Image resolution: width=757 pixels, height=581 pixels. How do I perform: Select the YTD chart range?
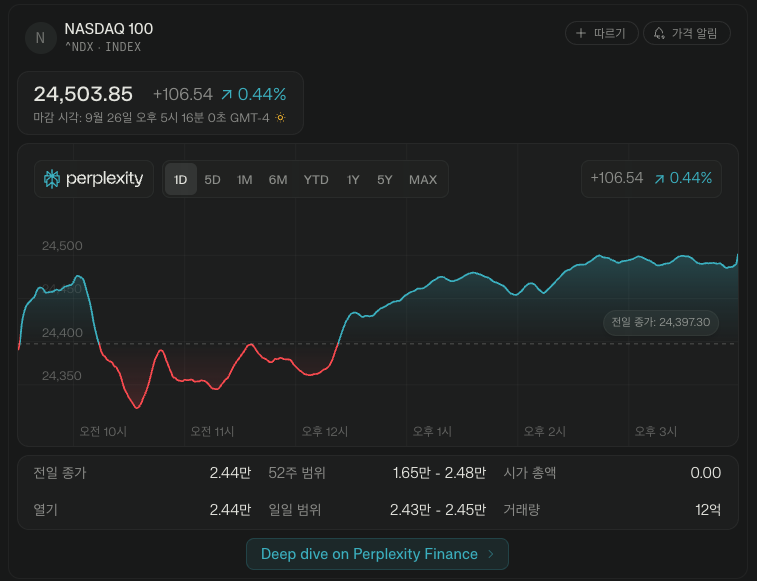(316, 180)
